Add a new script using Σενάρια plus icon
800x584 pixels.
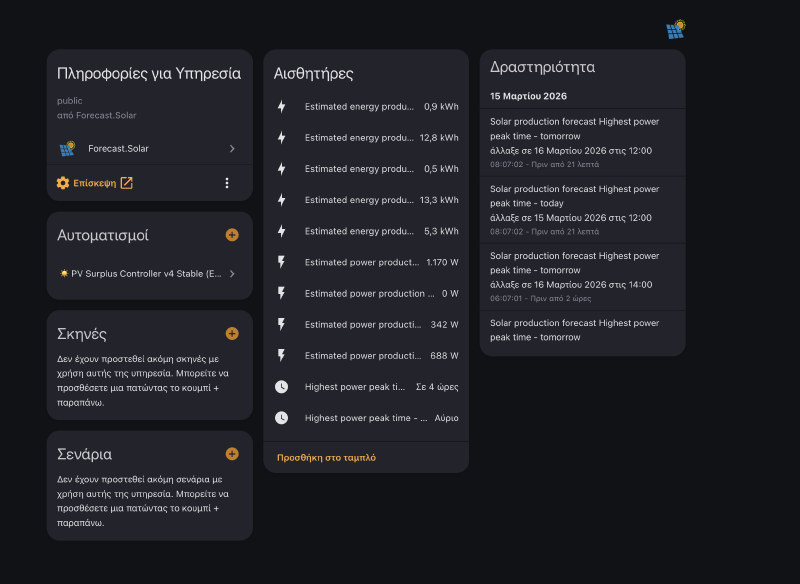point(232,454)
